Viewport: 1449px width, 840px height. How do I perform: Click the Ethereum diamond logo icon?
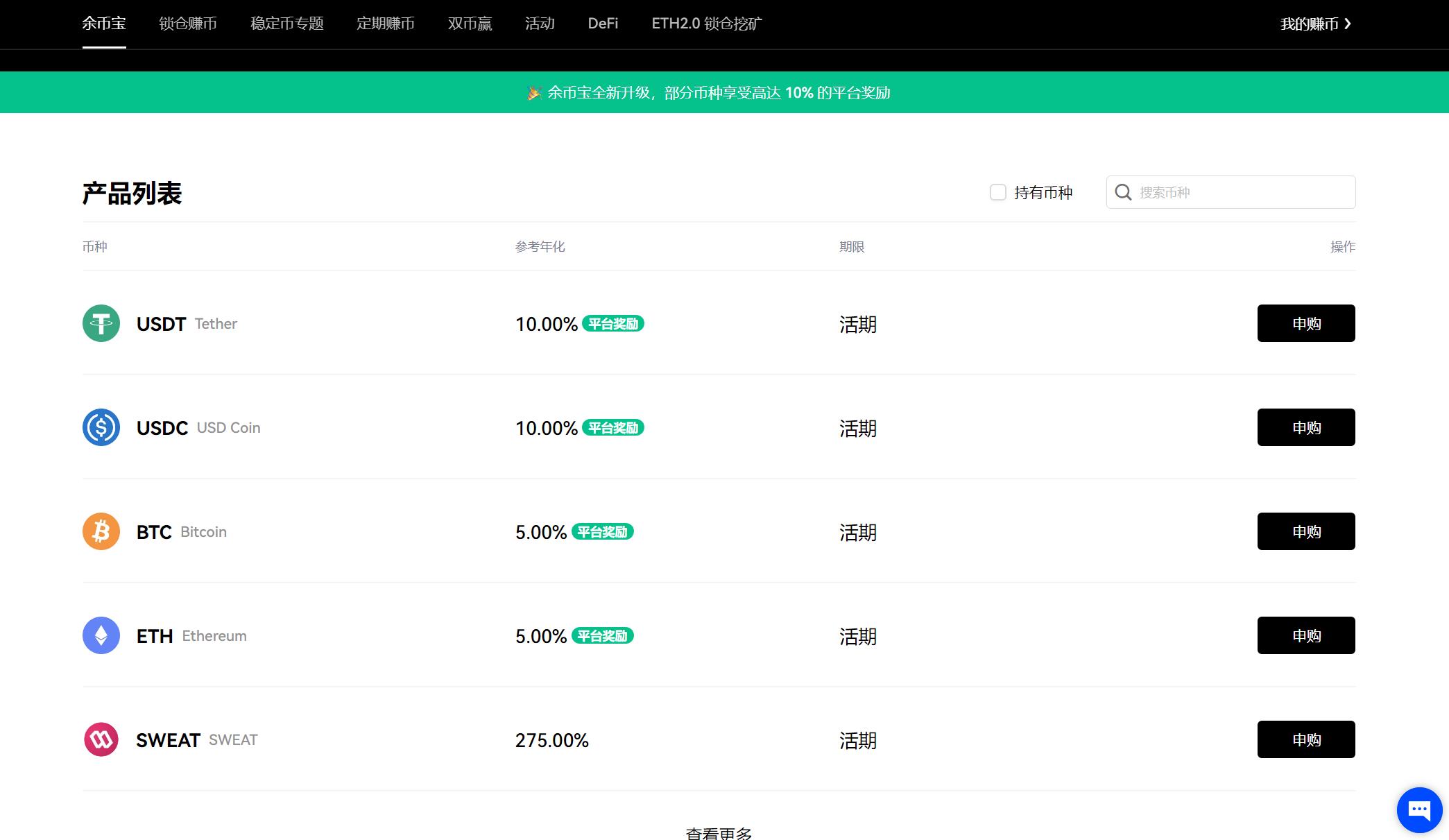[x=101, y=635]
